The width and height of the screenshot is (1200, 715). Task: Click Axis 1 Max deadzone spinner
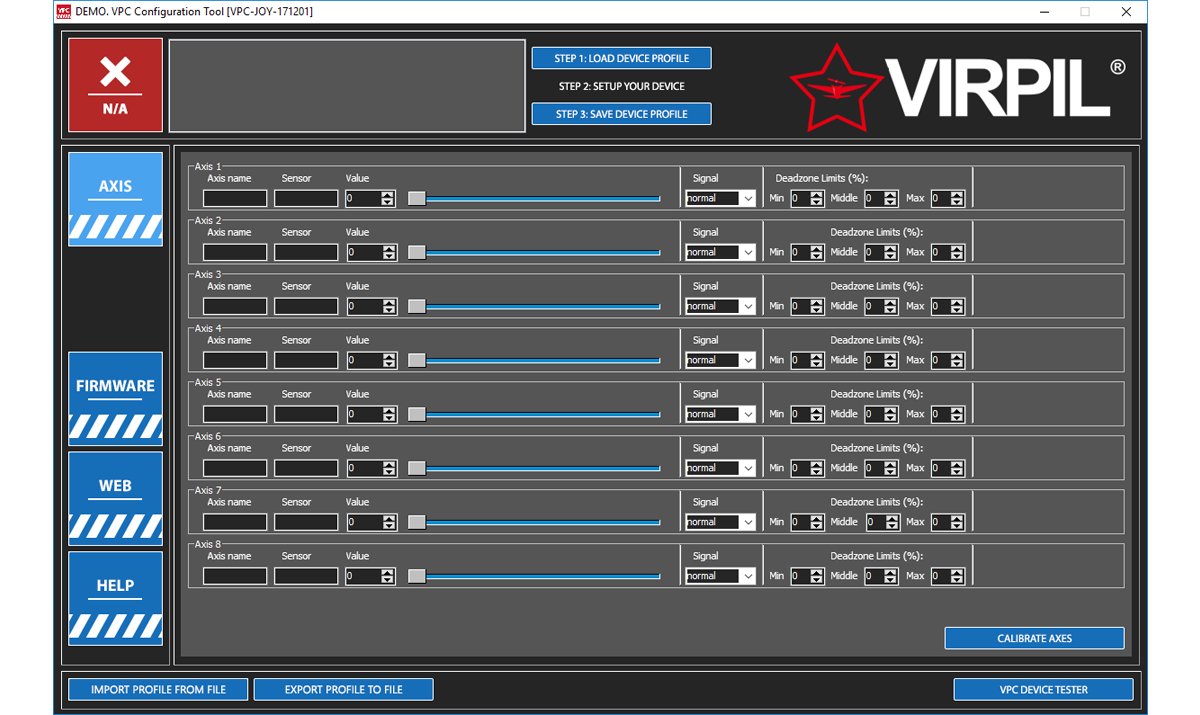tap(947, 198)
